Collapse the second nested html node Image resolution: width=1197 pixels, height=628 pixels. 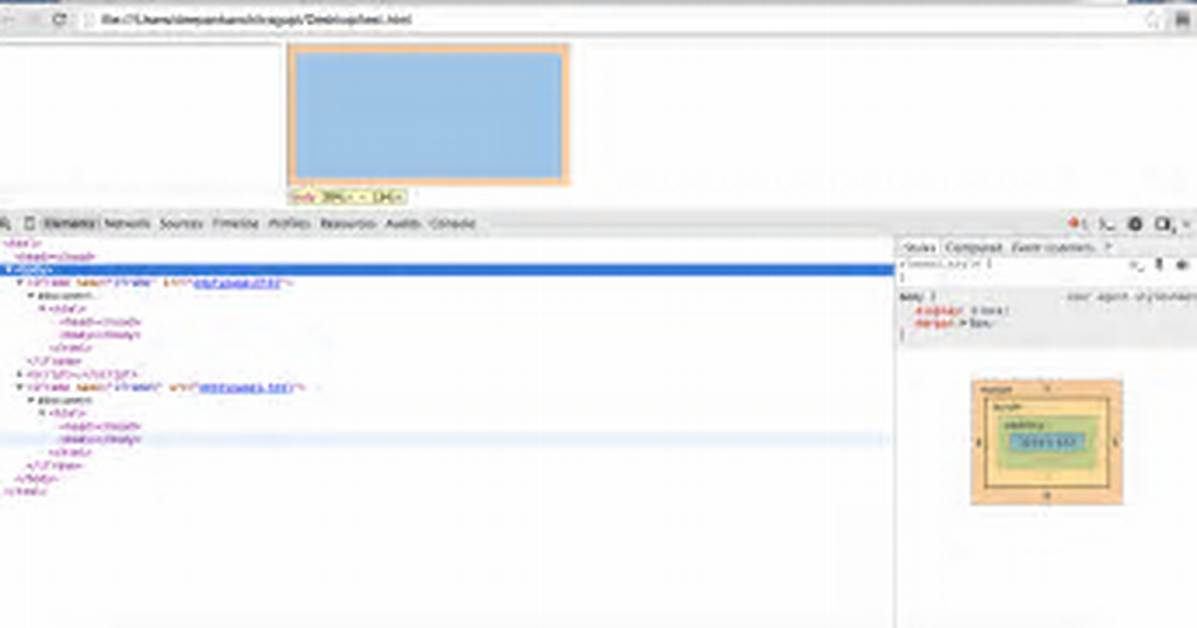point(43,413)
